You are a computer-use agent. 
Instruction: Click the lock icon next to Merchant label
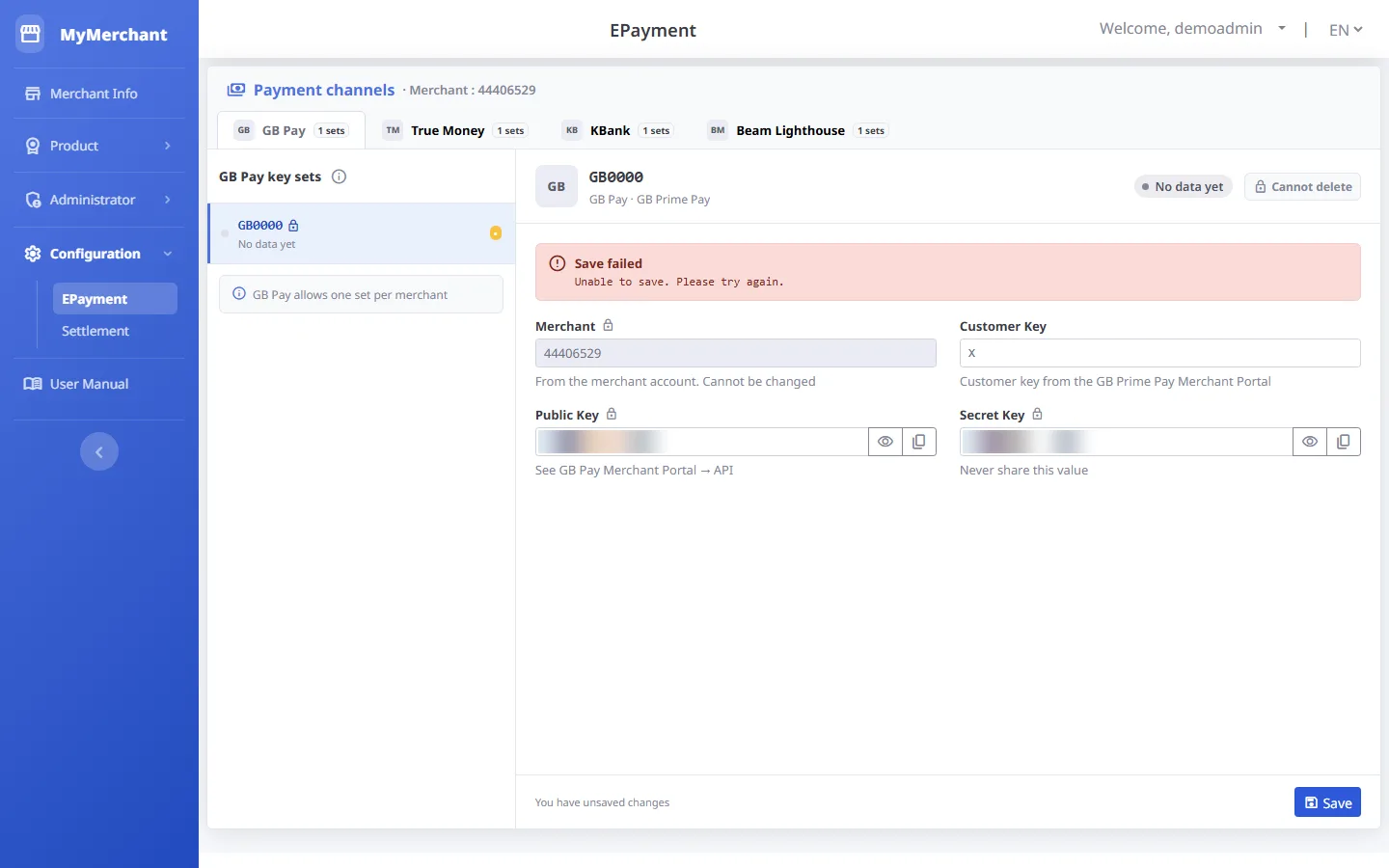pyautogui.click(x=608, y=326)
